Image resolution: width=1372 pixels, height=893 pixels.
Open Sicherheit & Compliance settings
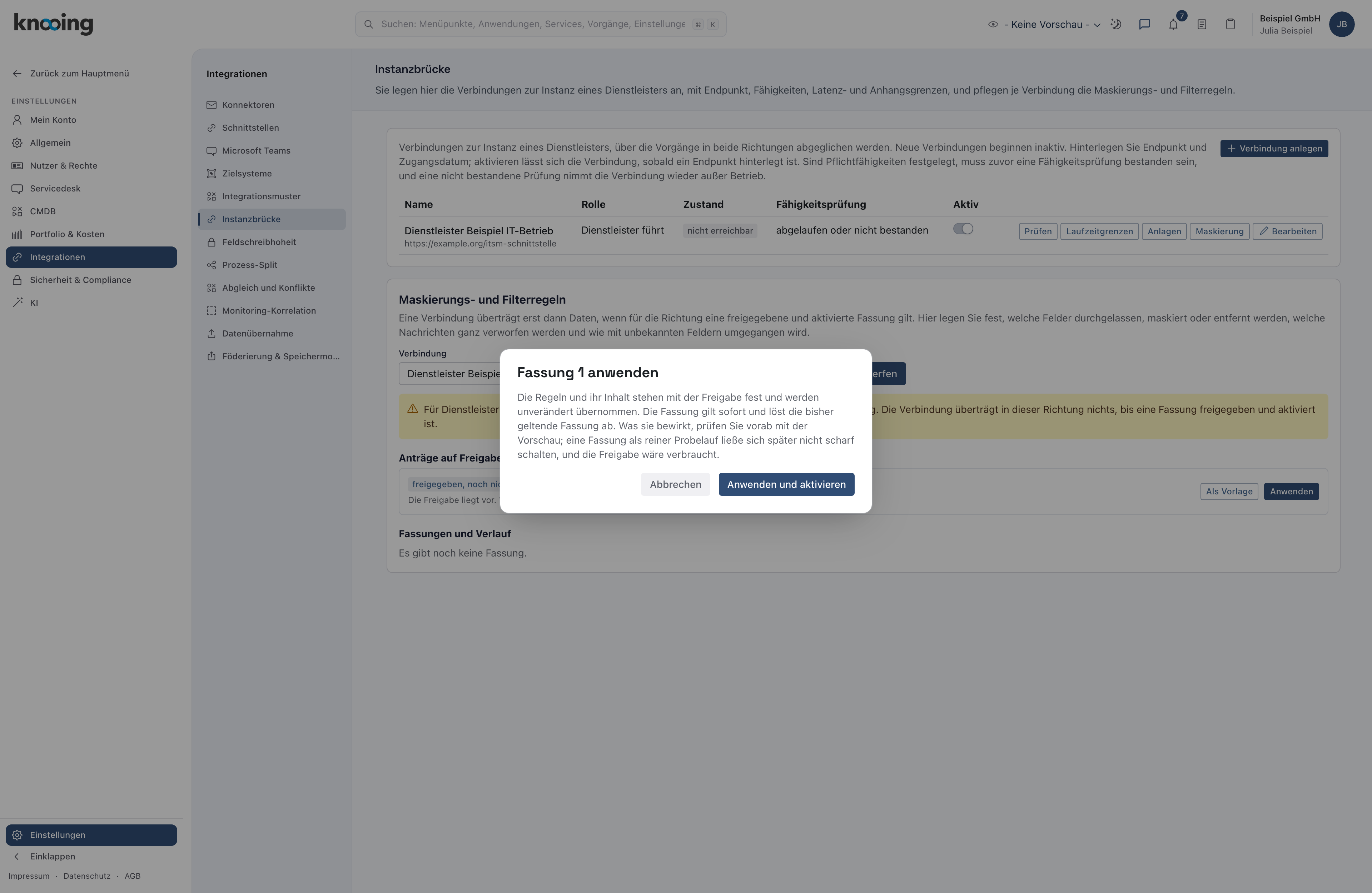tap(91, 280)
